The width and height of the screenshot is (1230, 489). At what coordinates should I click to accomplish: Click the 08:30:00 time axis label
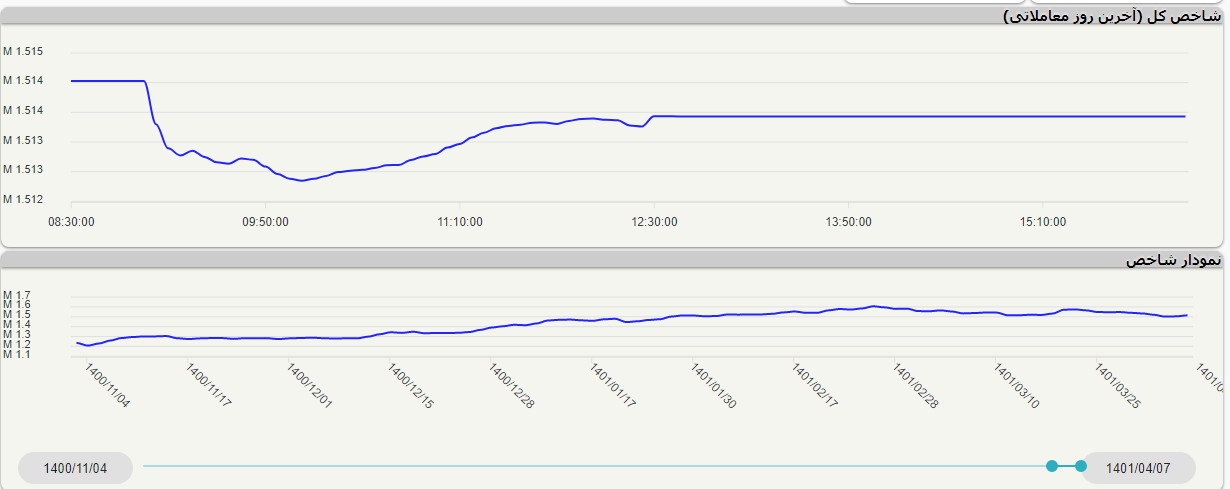[71, 221]
